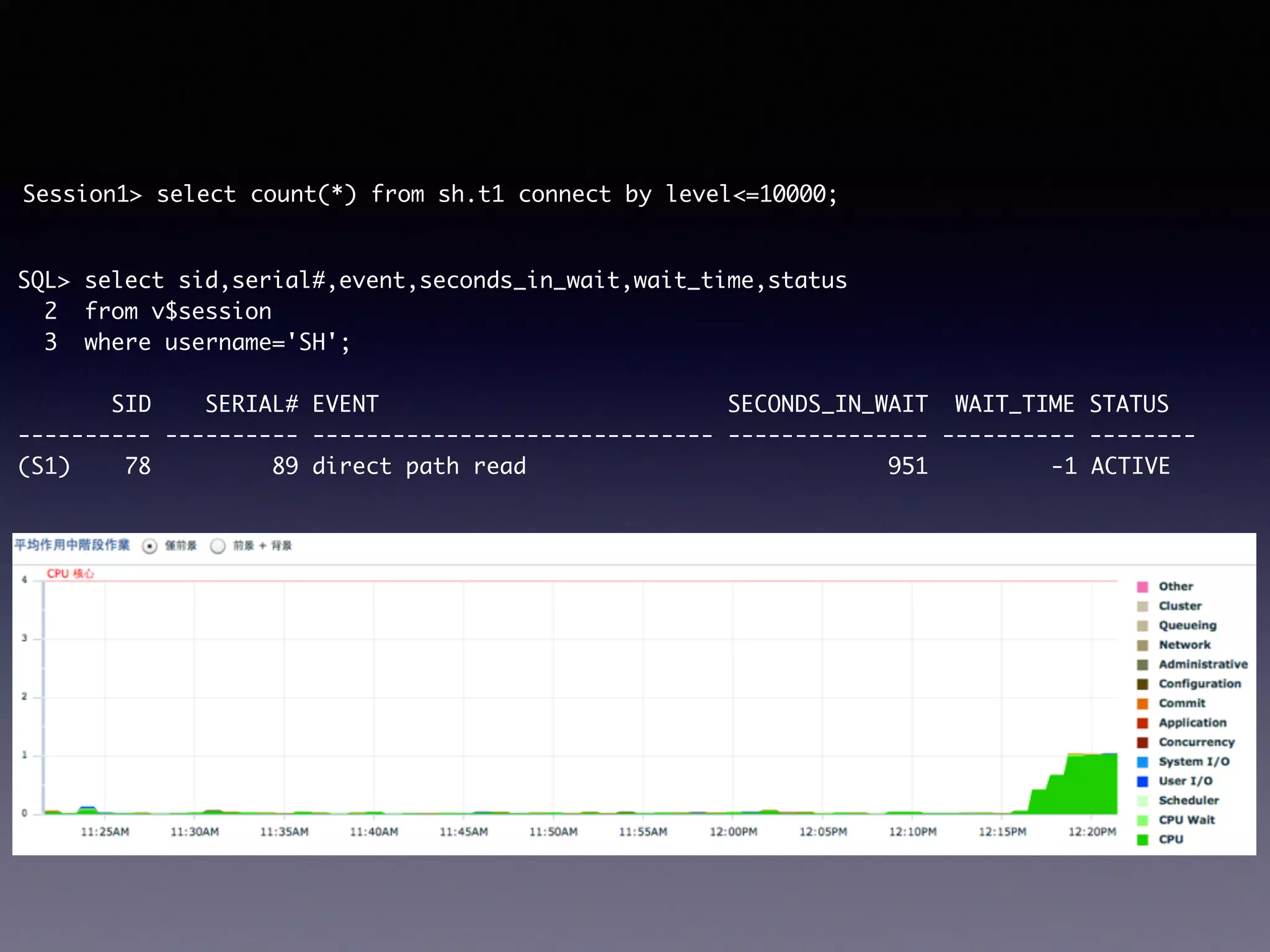Click the SERIAL# column header
1270x952 pixels.
252,405
